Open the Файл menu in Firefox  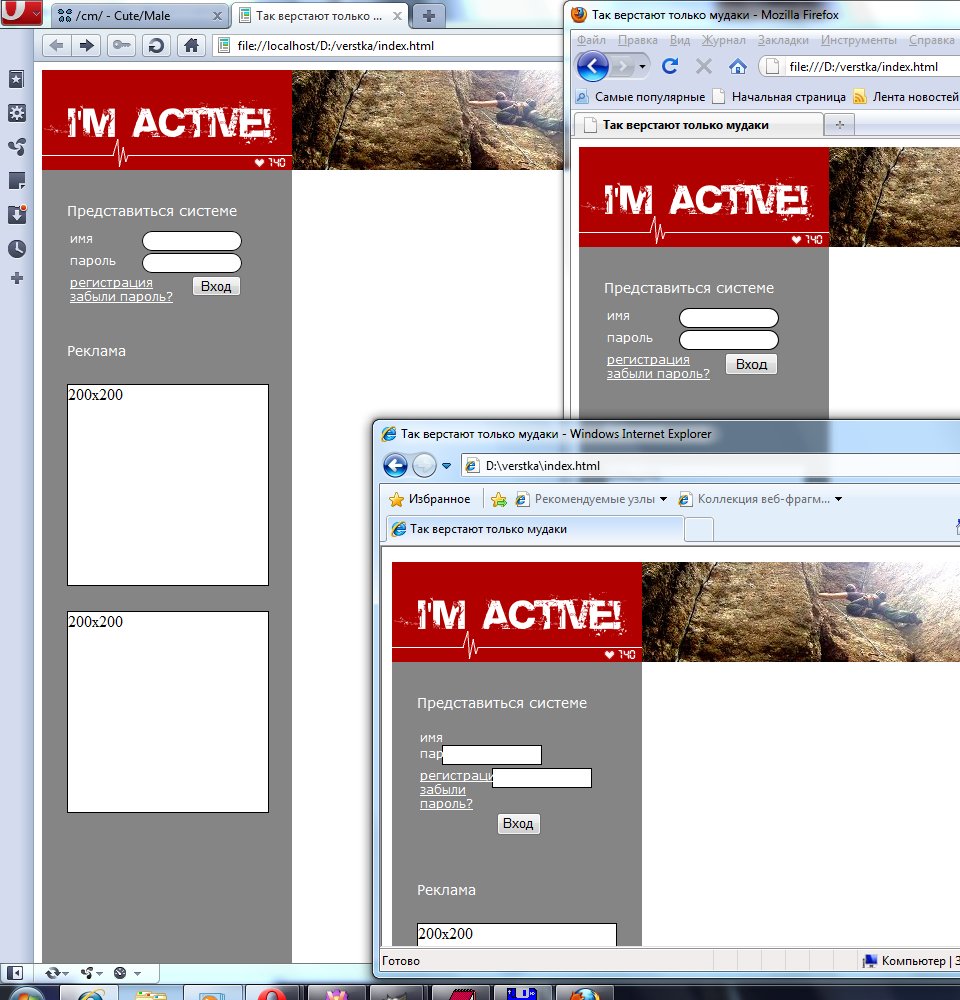591,40
